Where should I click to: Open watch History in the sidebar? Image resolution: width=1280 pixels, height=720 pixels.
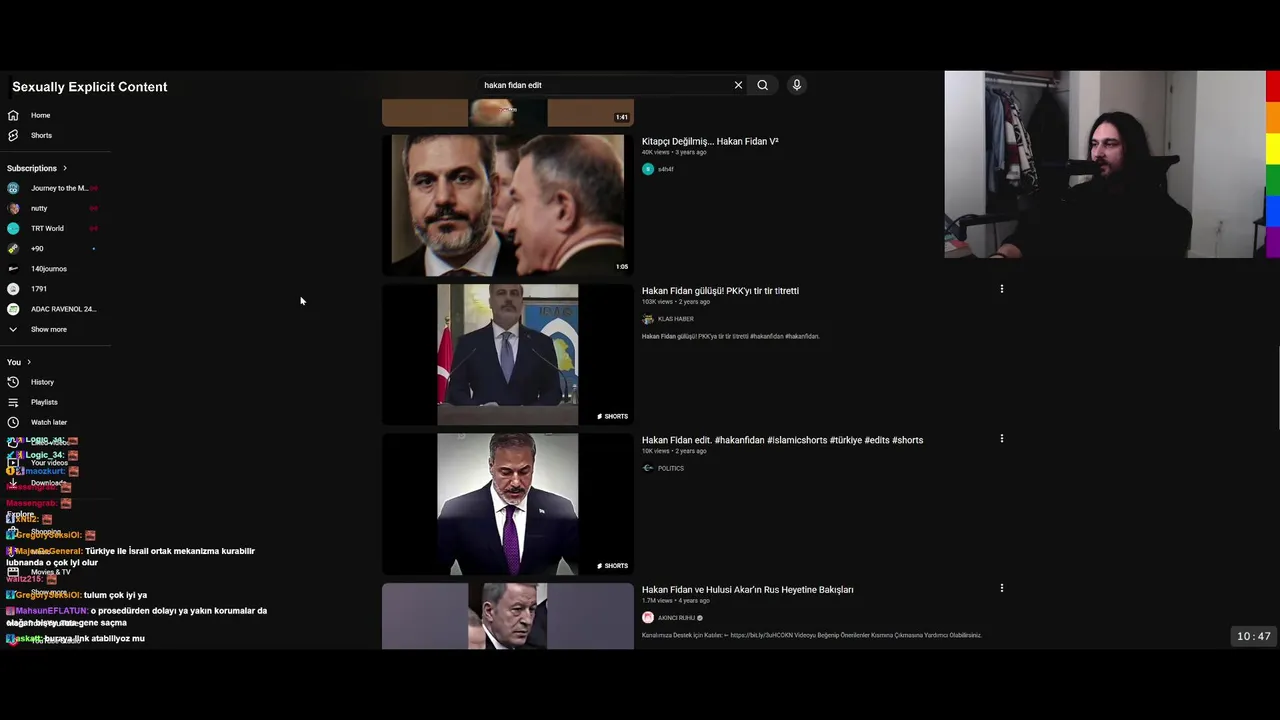tap(40, 382)
